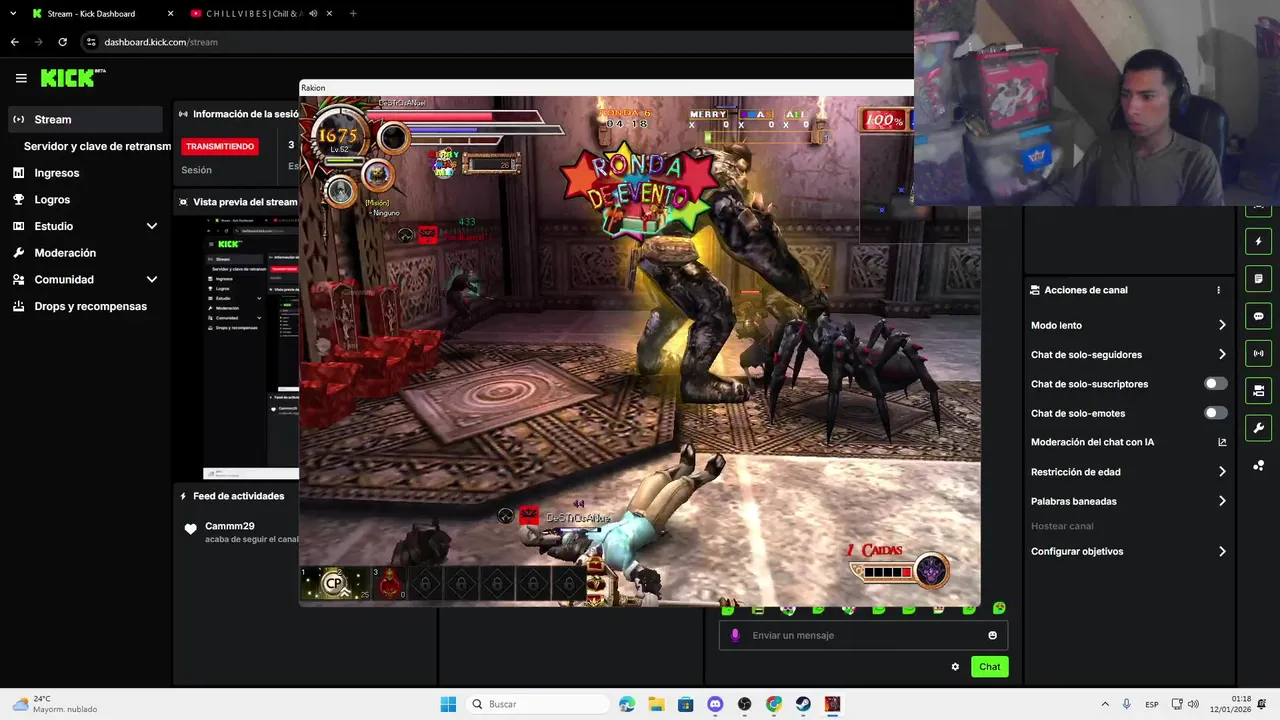Expand the Comunidad sidebar section
Viewport: 1280px width, 720px height.
[85, 280]
